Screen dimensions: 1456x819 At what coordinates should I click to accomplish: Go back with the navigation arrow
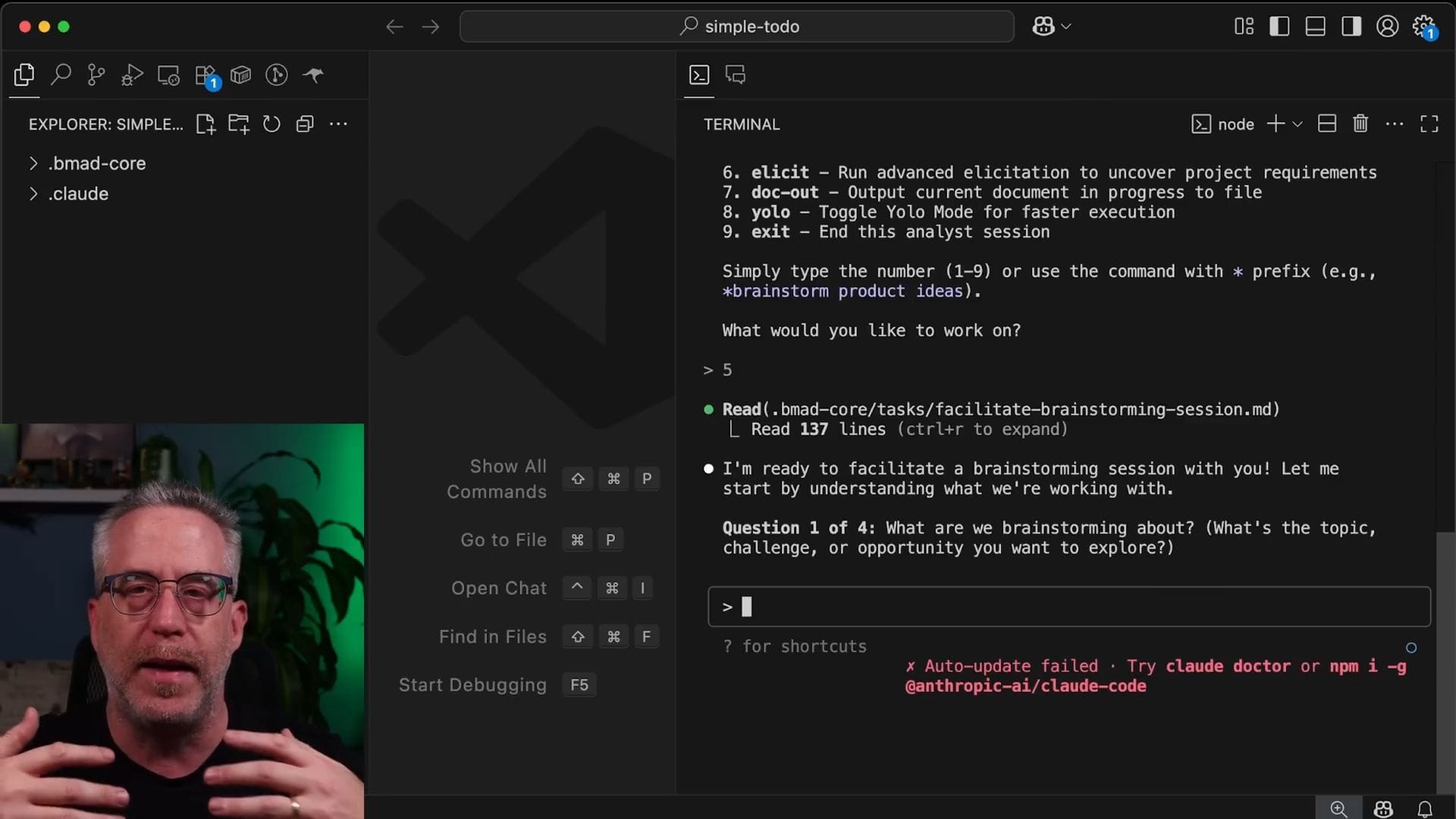click(394, 27)
